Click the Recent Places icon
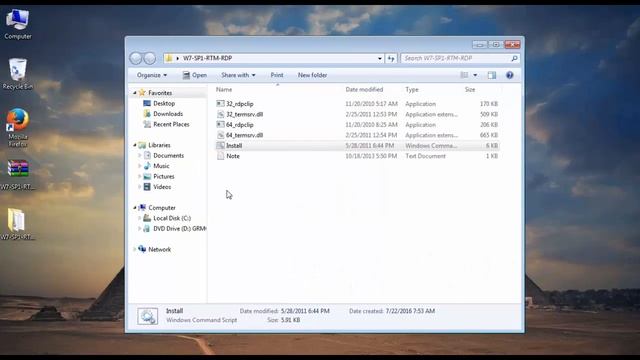 point(147,124)
